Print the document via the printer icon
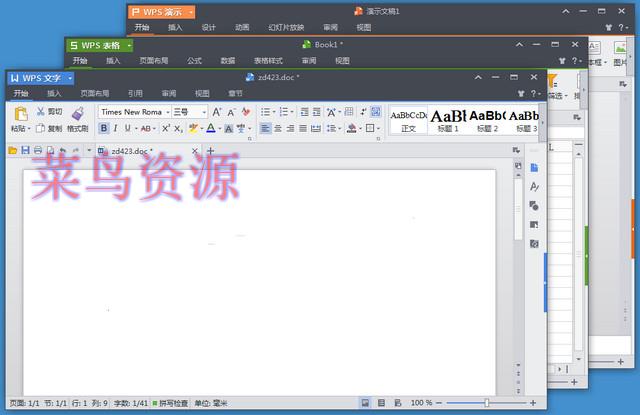The height and width of the screenshot is (415, 640). coord(38,151)
